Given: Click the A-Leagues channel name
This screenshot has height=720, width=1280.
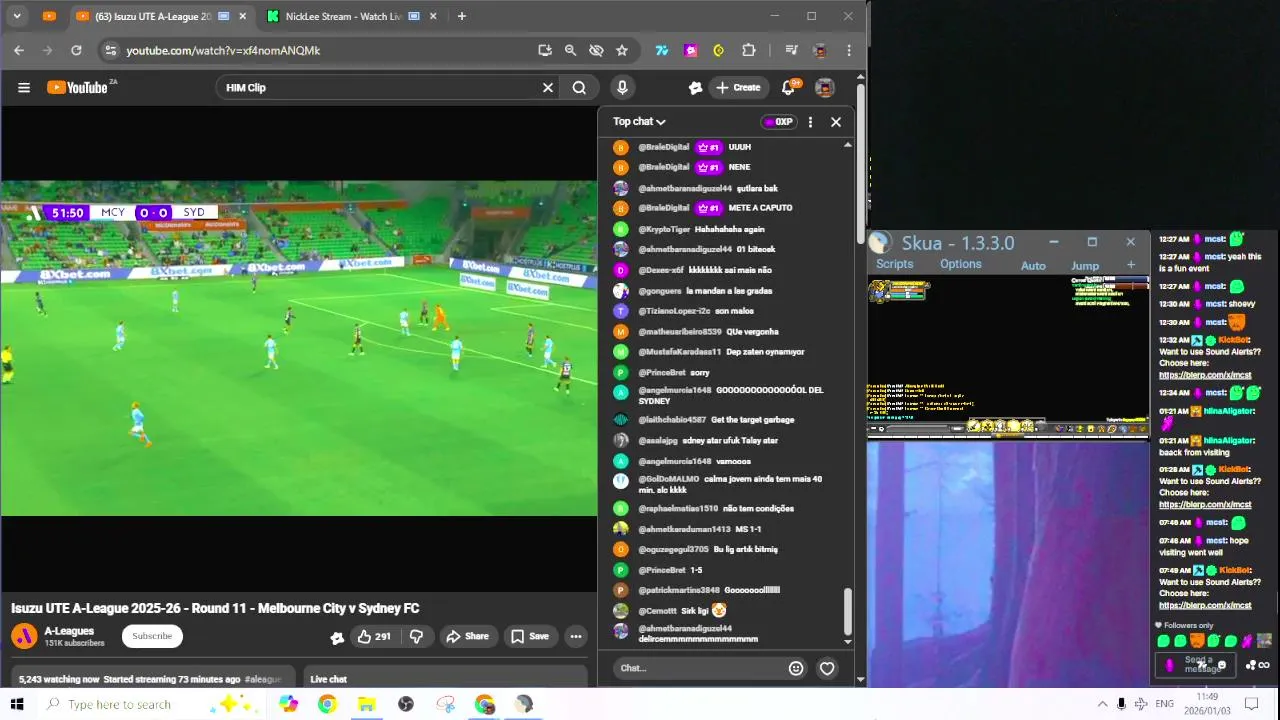Looking at the screenshot, I should (69, 631).
